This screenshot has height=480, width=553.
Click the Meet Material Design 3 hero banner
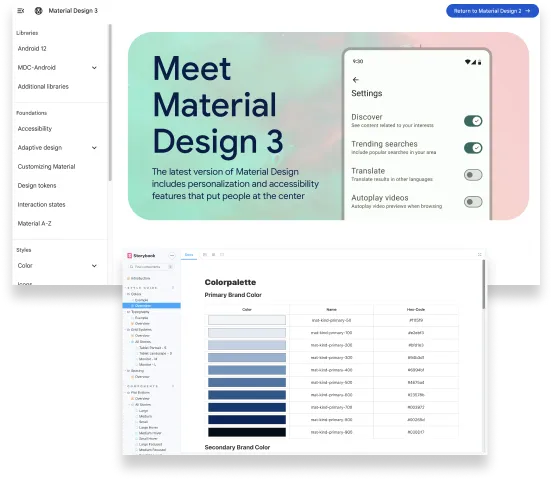328,126
